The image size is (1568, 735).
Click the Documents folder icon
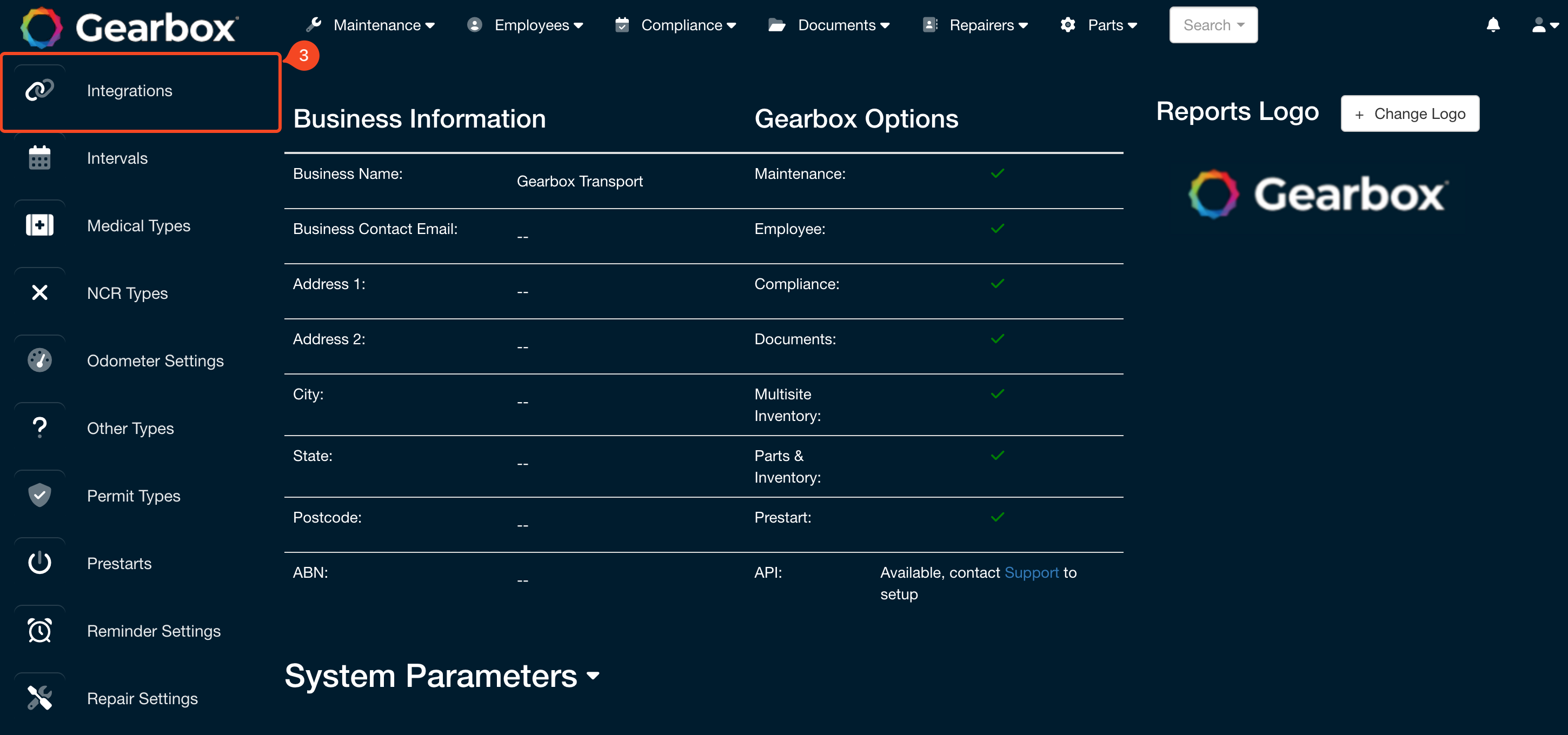(x=776, y=24)
